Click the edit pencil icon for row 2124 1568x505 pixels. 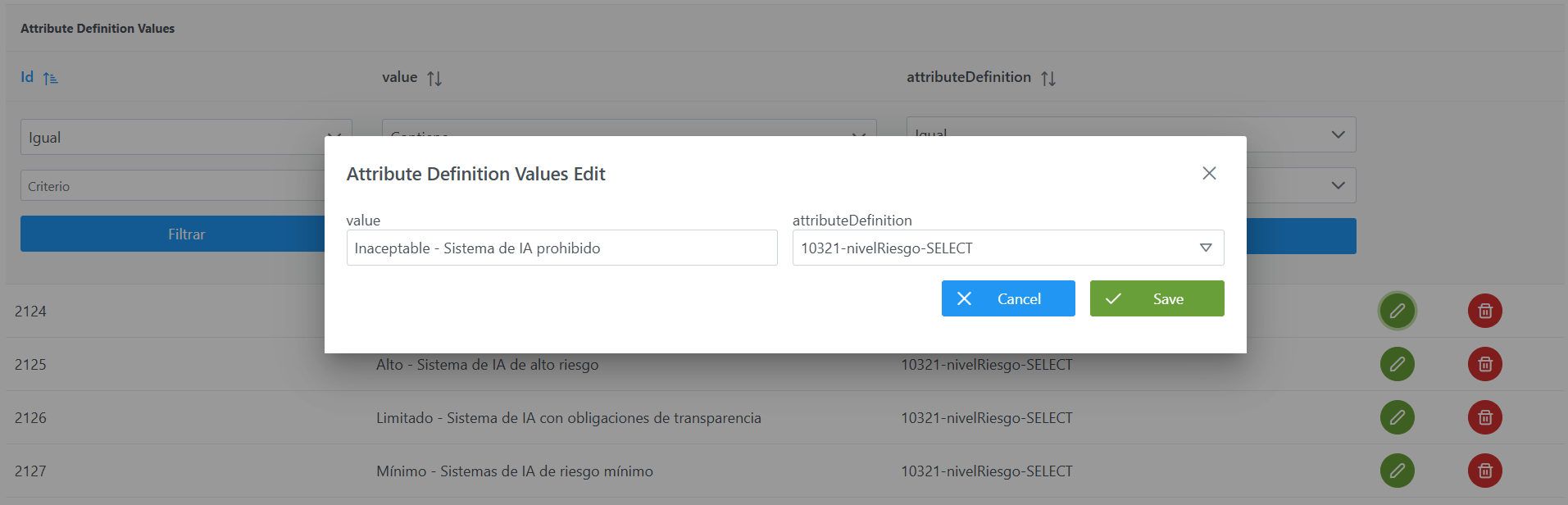pos(1398,312)
